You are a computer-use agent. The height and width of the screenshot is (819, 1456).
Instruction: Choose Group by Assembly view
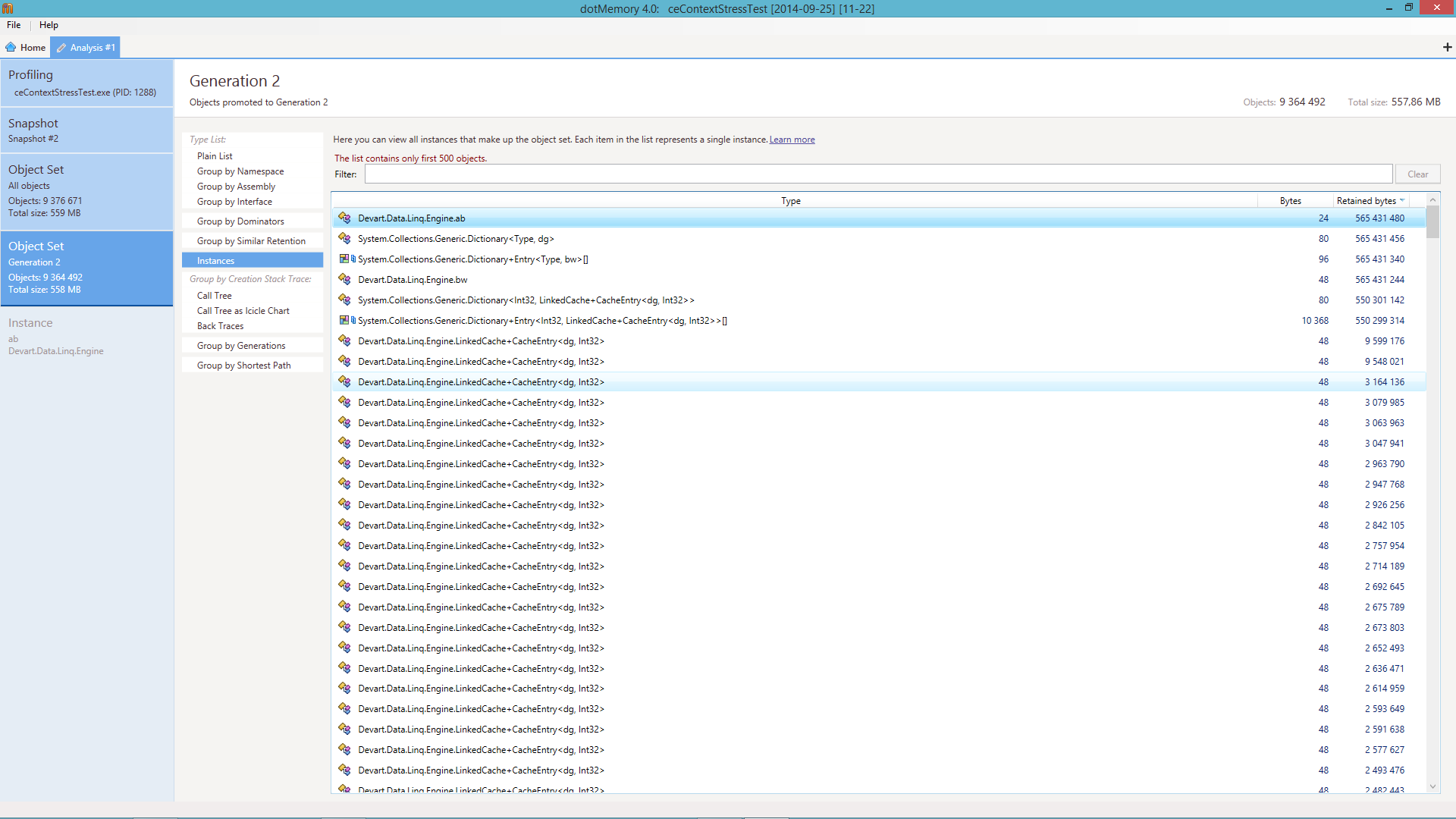(x=236, y=187)
